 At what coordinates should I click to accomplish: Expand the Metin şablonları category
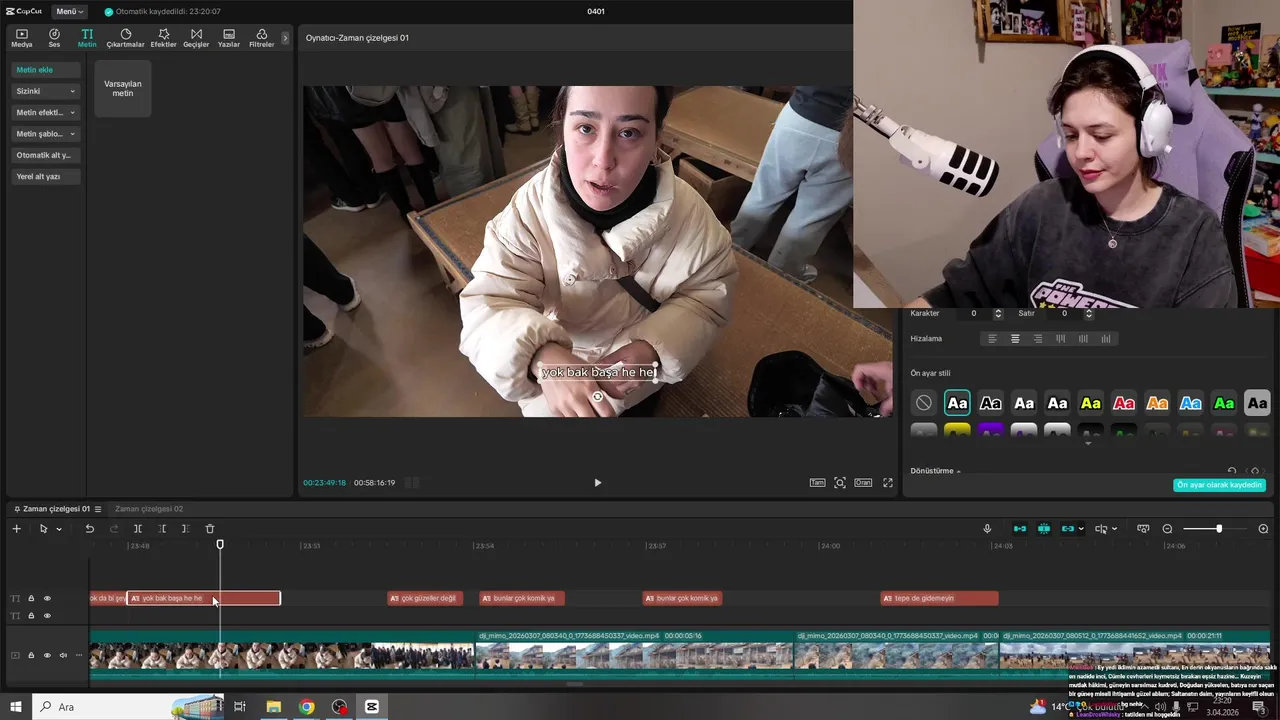(x=46, y=134)
